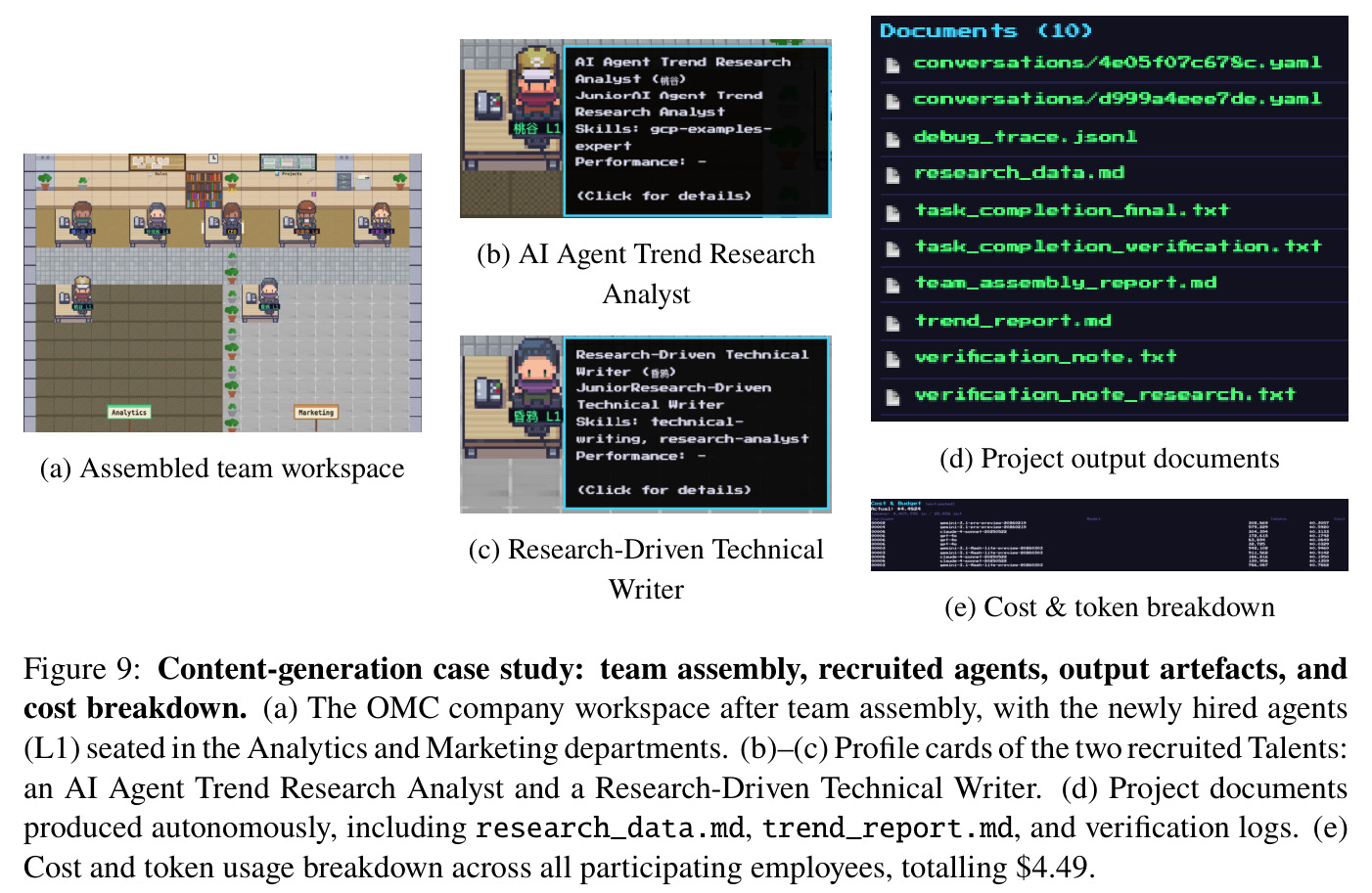1372x893 pixels.
Task: Click file icon beside conversations/4e05f07c678c.yaml
Action: tap(892, 66)
